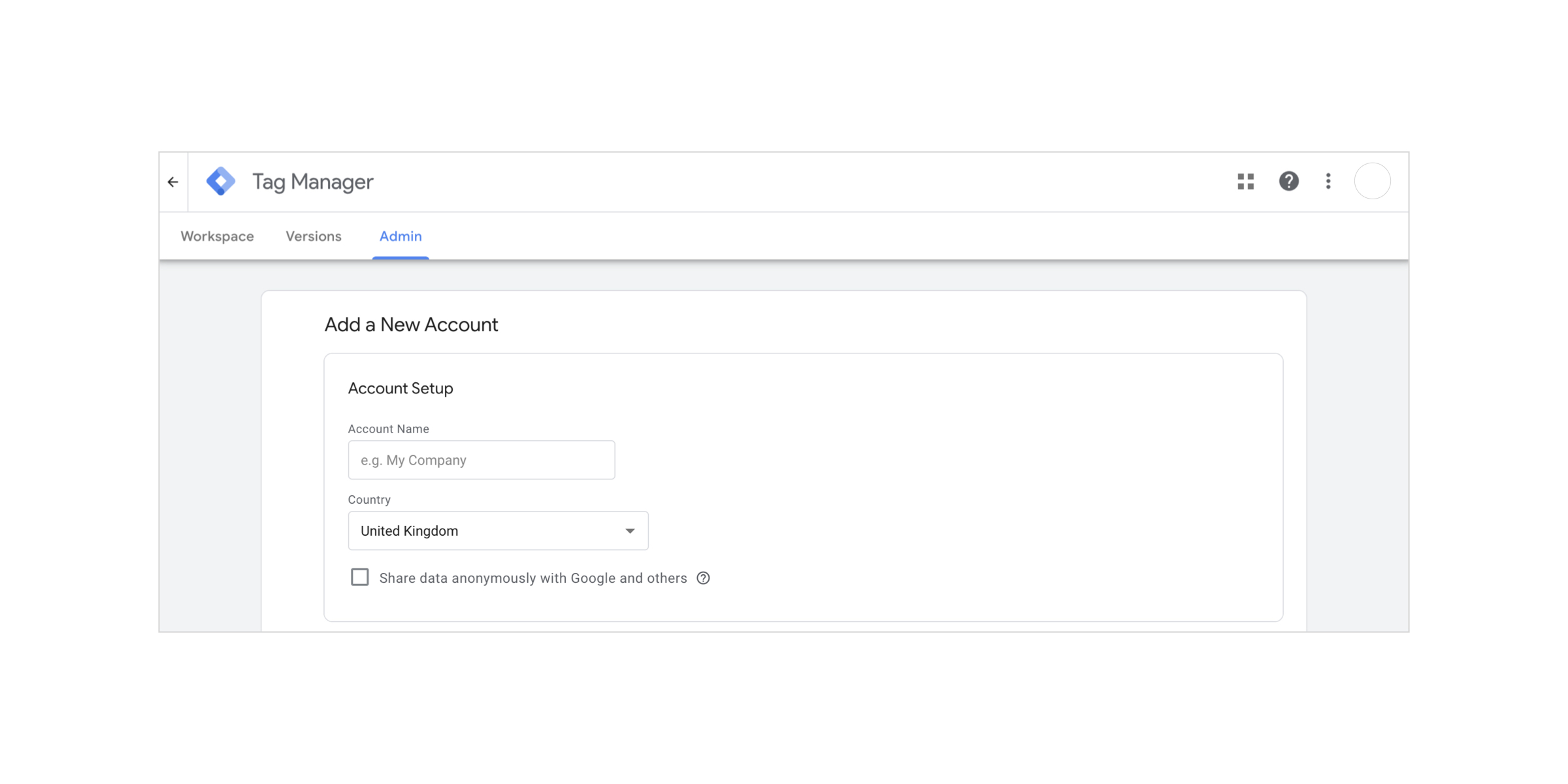Click the Tag Manager diamond logo

pyautogui.click(x=221, y=182)
